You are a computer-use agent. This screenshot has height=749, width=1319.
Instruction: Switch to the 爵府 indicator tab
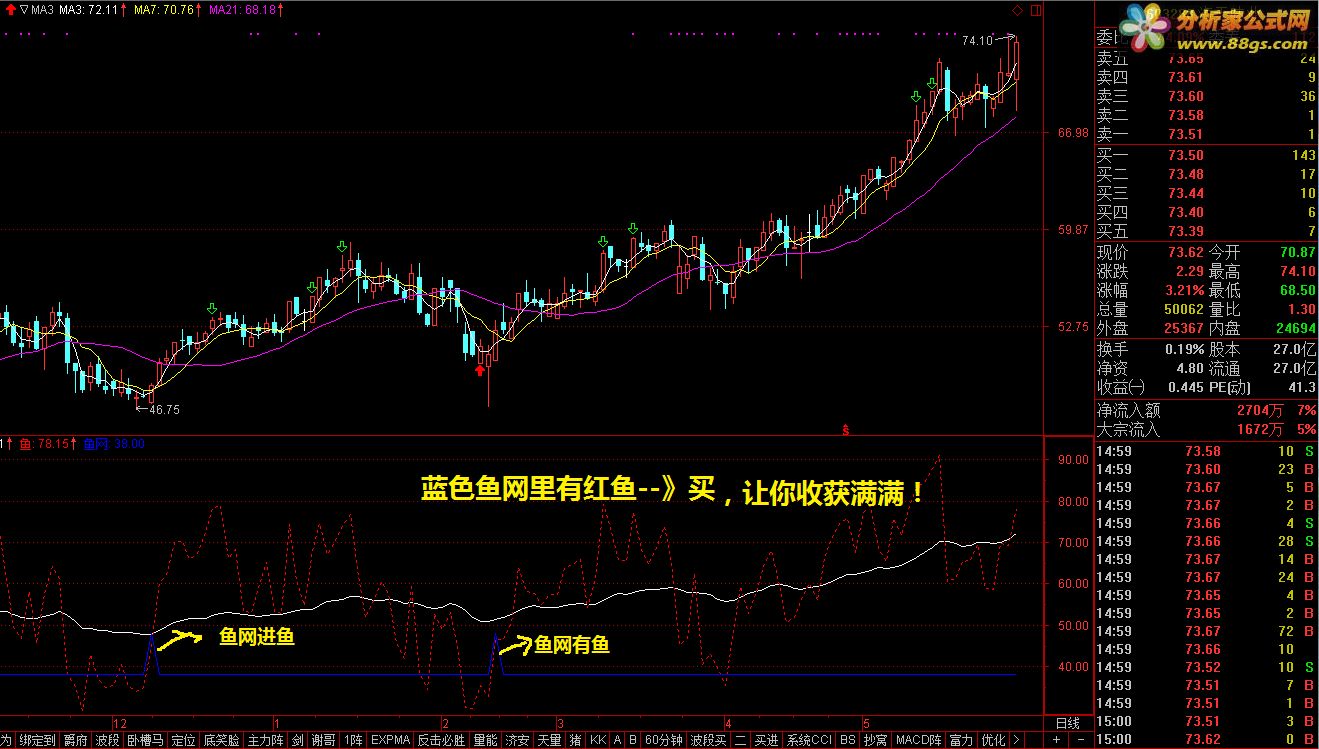75,740
